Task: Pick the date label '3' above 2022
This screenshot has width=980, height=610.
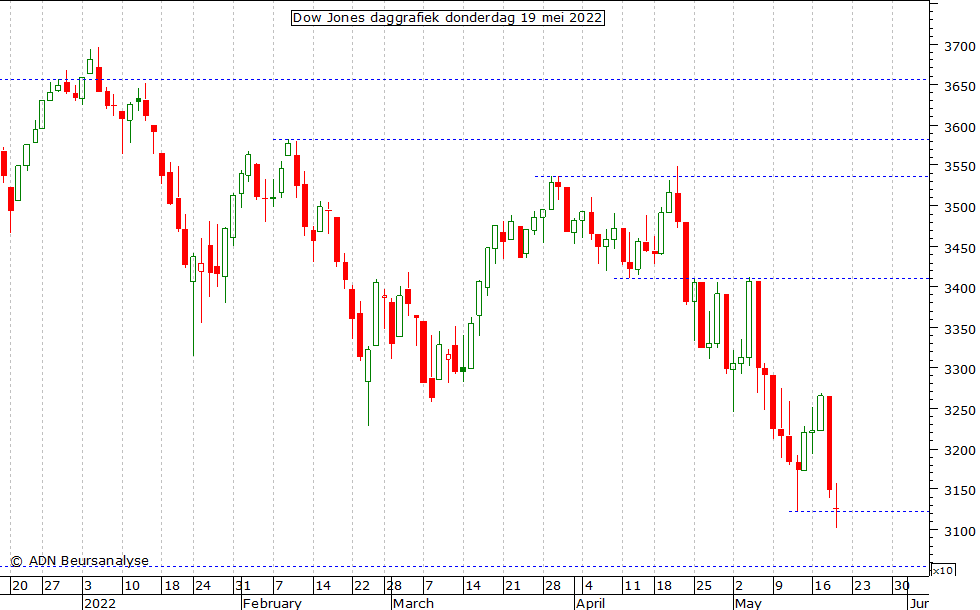Action: coord(88,586)
